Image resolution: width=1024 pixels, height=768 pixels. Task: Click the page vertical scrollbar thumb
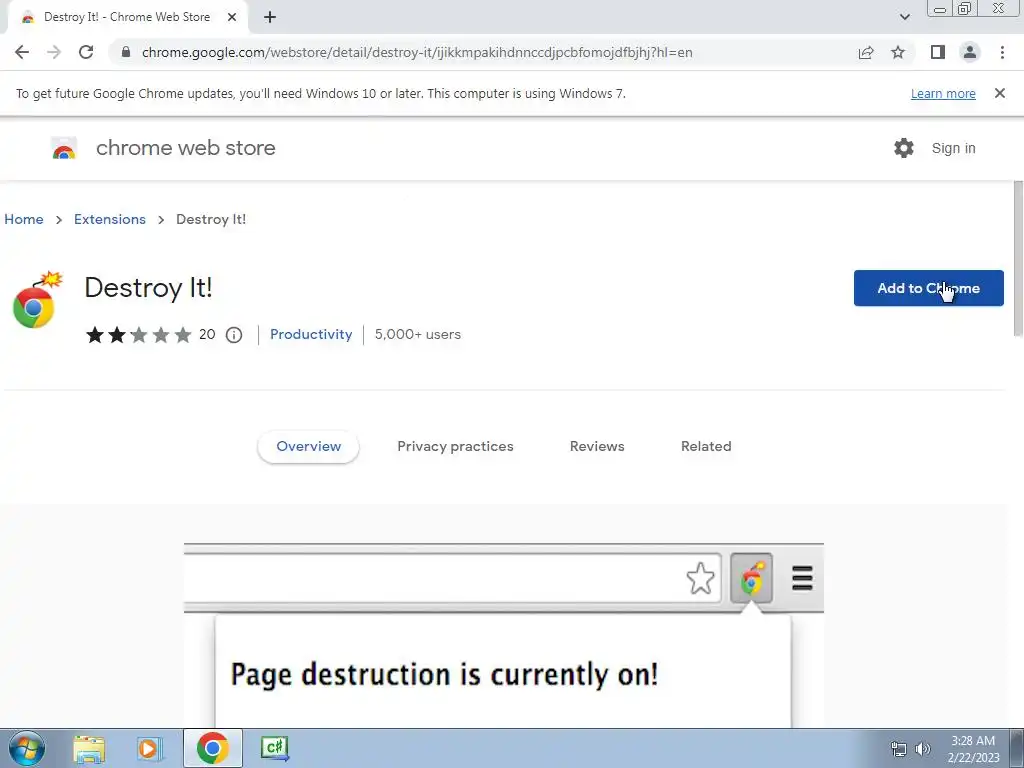point(1018,259)
